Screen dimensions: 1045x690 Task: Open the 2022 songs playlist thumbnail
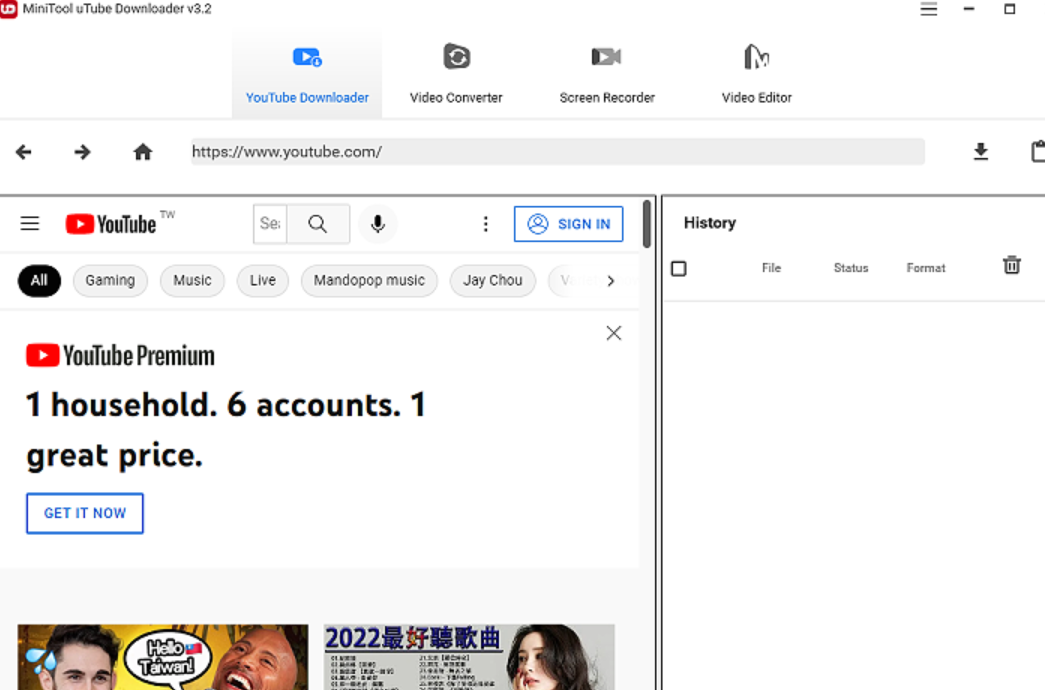[x=469, y=657]
